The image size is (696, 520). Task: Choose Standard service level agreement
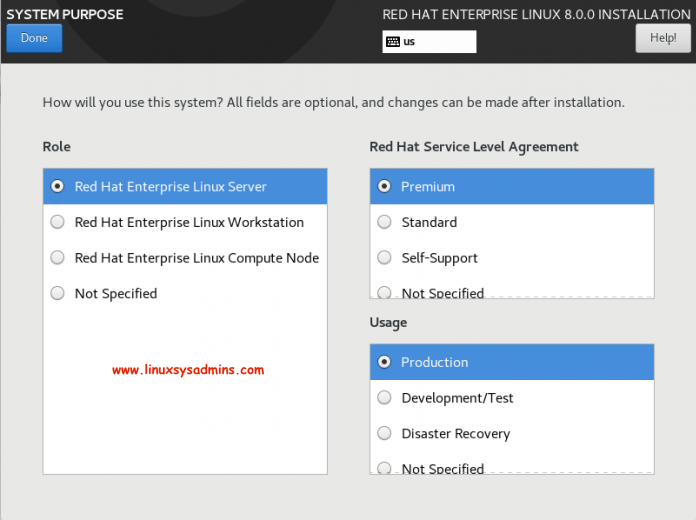[512, 222]
